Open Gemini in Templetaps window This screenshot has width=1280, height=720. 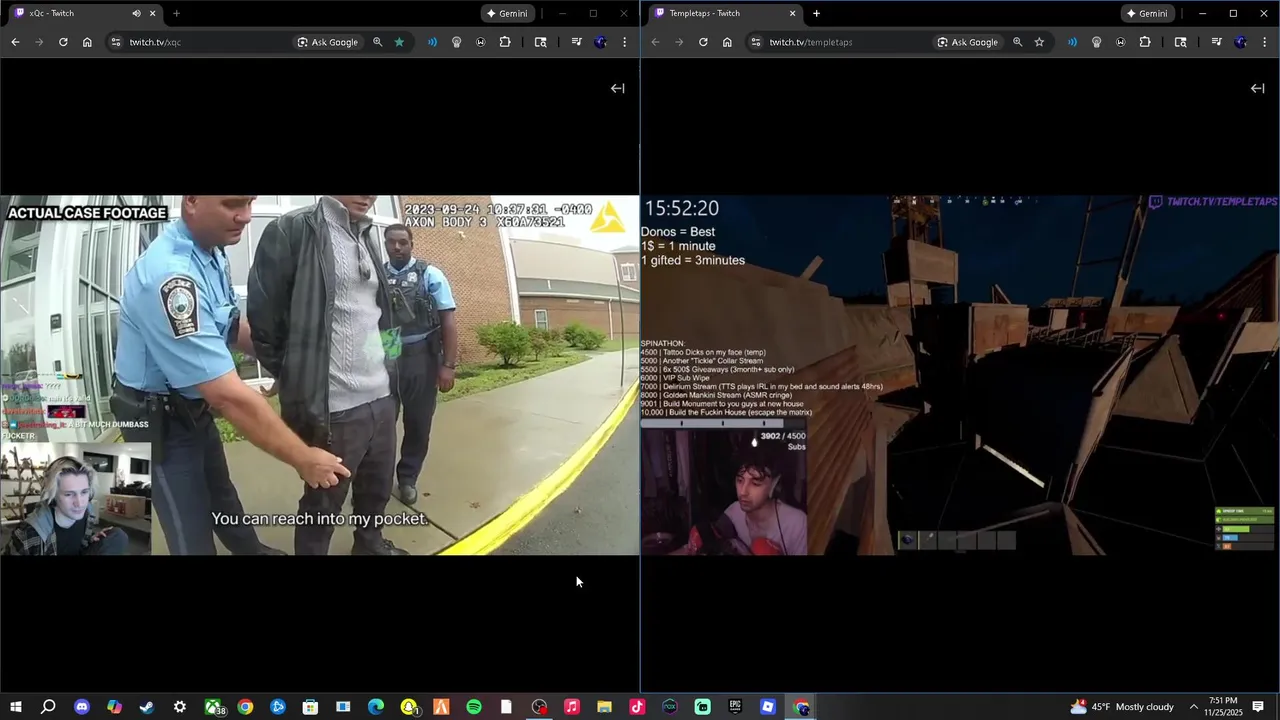click(1147, 13)
